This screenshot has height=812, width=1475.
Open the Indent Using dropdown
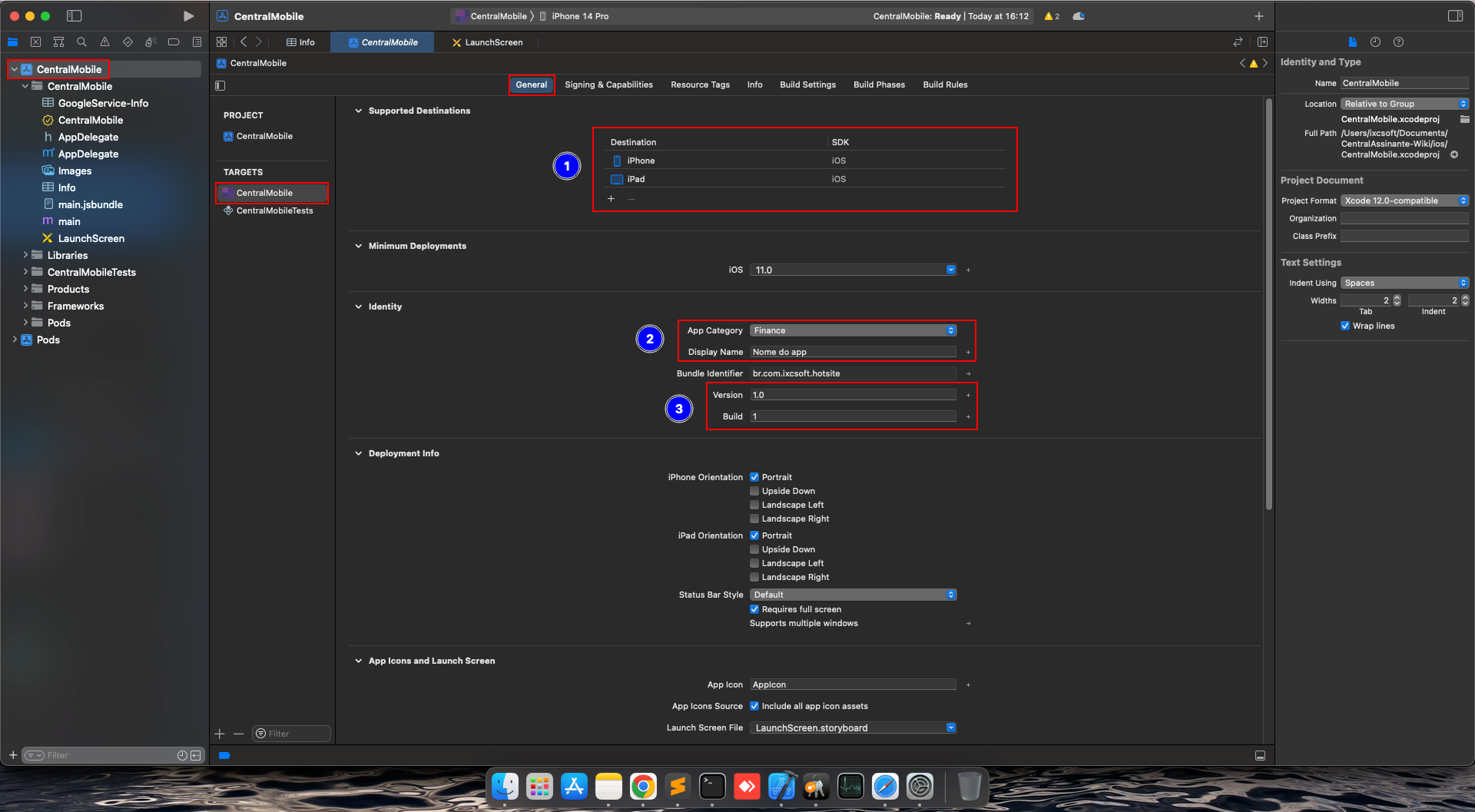pyautogui.click(x=1404, y=283)
